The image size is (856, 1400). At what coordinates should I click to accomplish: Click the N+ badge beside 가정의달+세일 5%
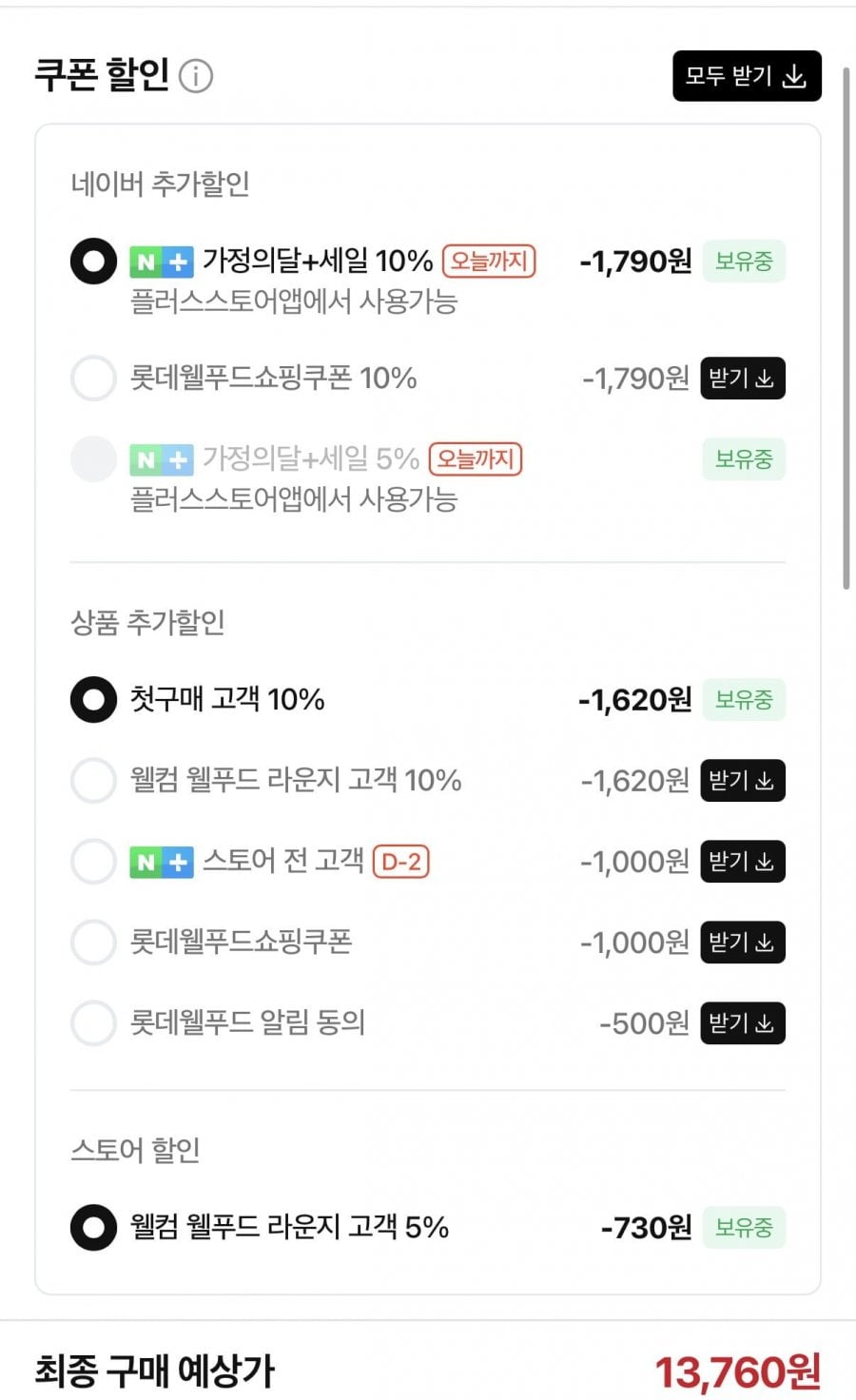point(162,459)
